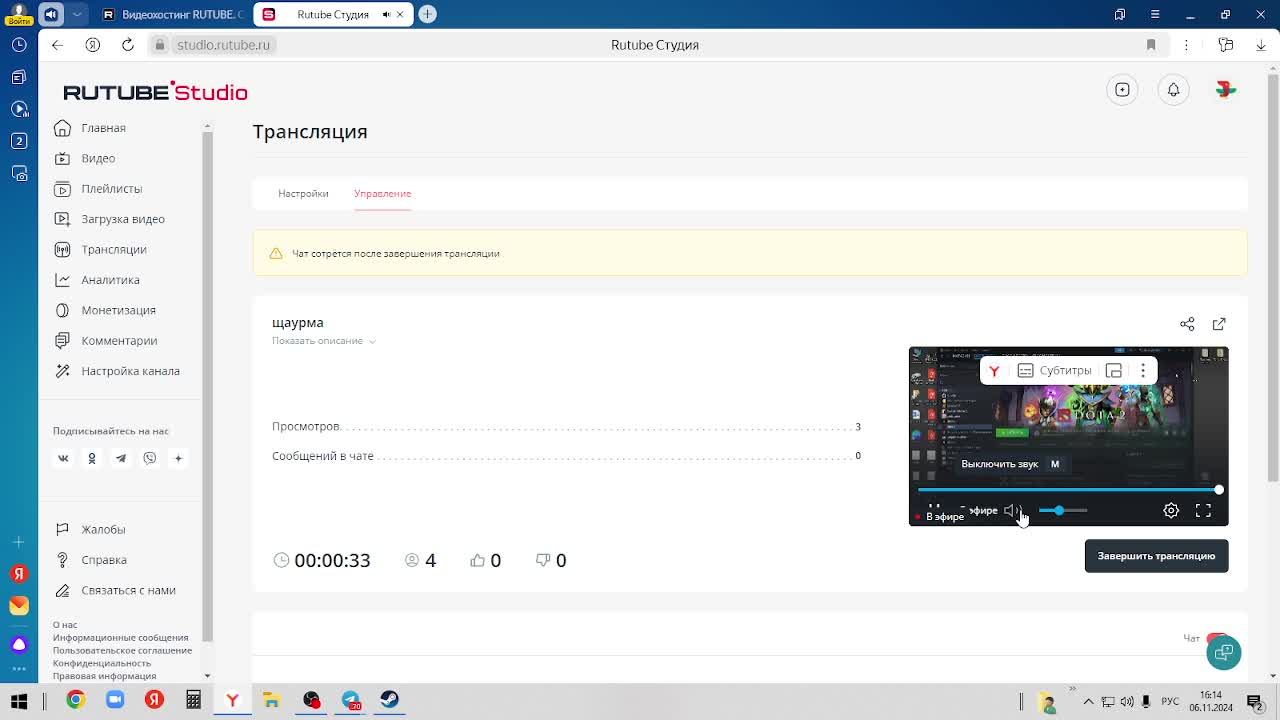1280x720 pixels.
Task: Reload the current page
Action: pos(128,45)
